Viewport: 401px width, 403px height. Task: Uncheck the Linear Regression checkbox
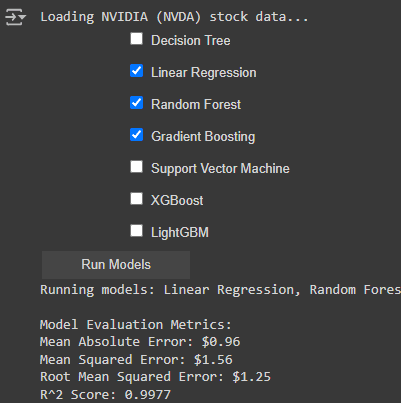point(136,71)
